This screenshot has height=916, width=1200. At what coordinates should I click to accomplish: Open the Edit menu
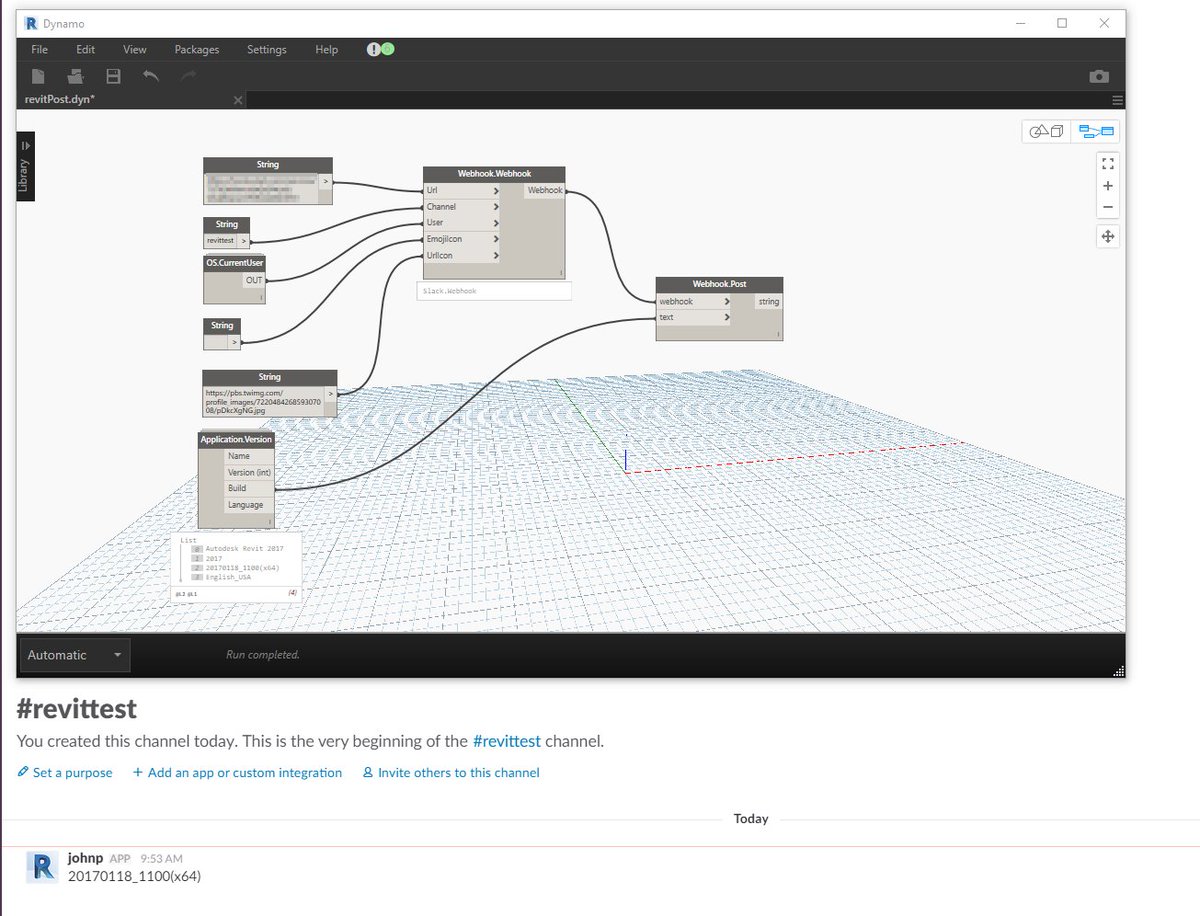[86, 49]
